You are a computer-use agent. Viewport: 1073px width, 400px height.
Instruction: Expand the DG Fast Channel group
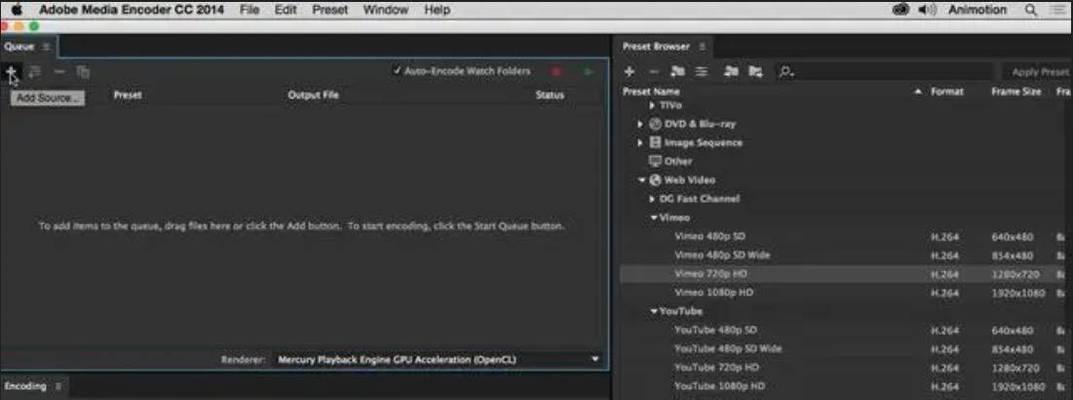[653, 199]
